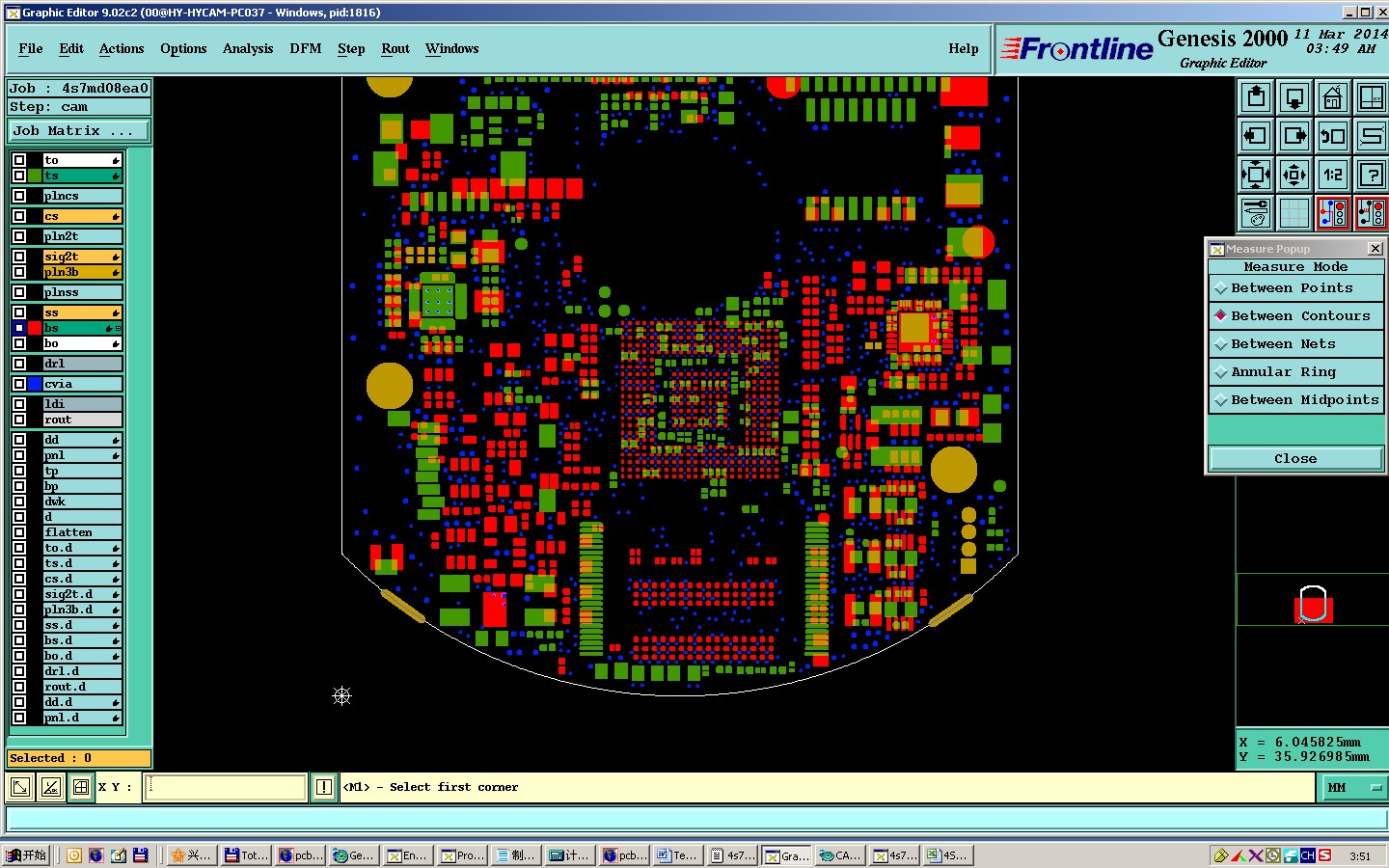The image size is (1389, 868).
Task: Click the question mark area info icon
Action: [x=1371, y=175]
